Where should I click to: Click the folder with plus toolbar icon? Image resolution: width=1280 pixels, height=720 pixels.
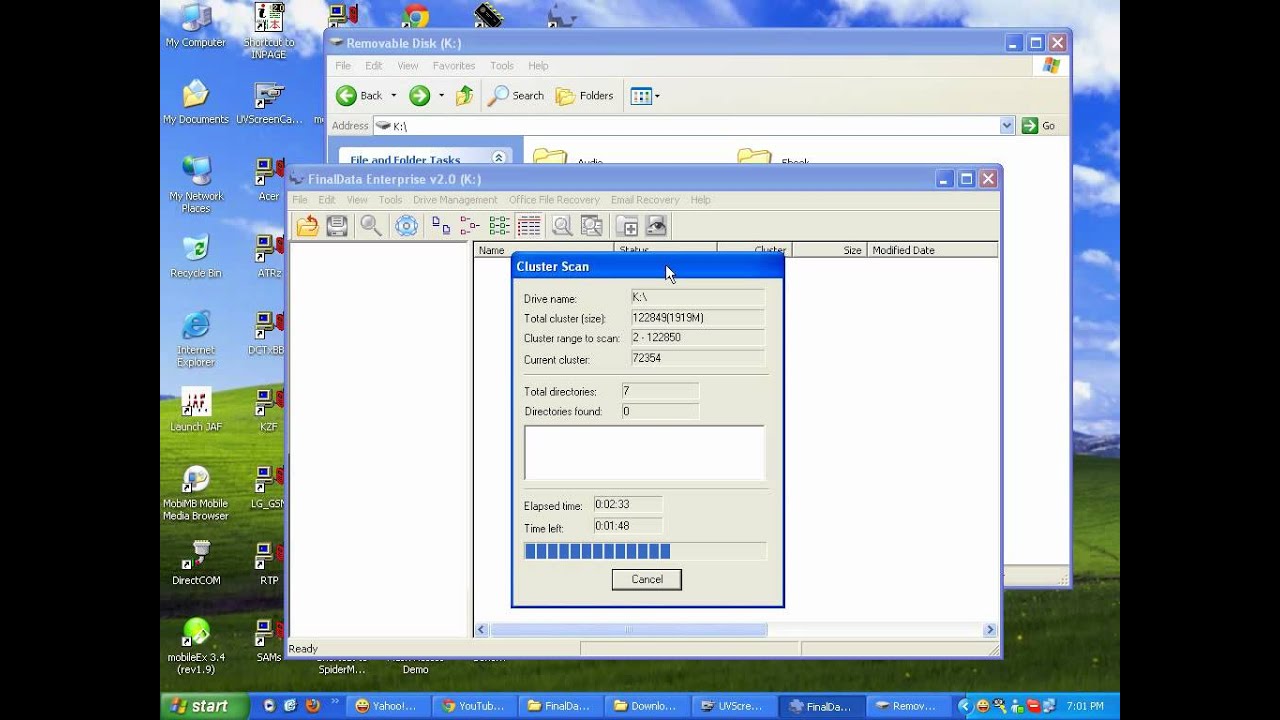tap(627, 226)
